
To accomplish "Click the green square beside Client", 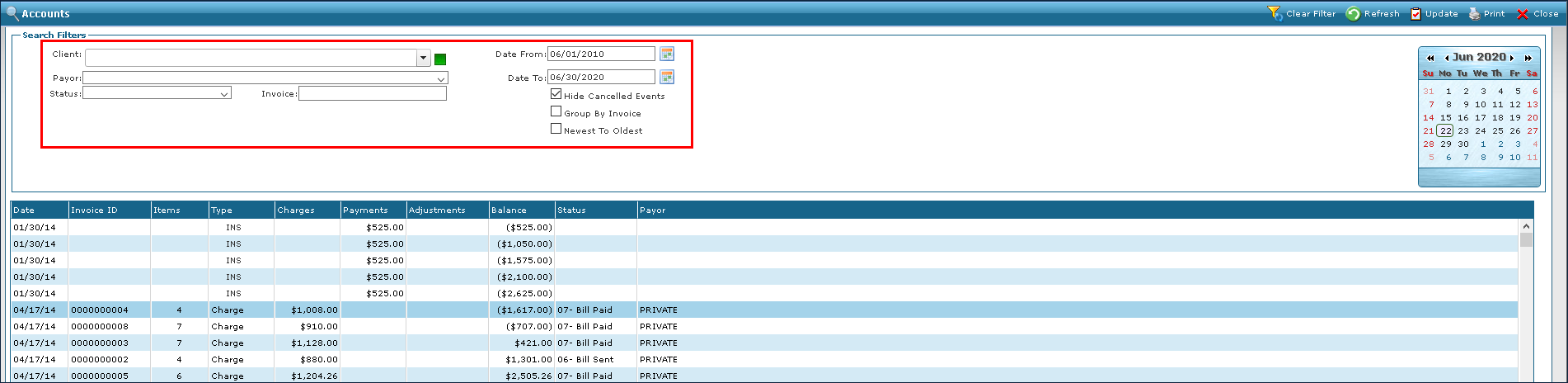I will tap(440, 59).
